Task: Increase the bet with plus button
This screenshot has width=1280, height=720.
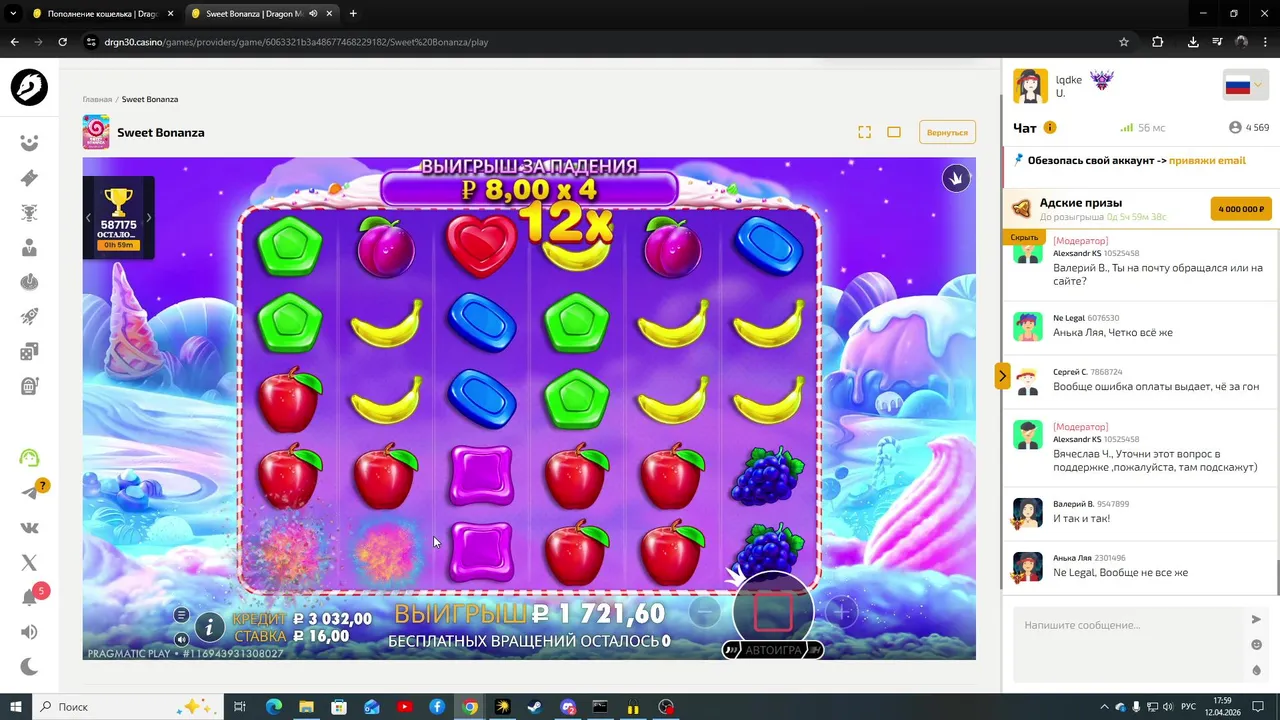Action: pyautogui.click(x=842, y=611)
